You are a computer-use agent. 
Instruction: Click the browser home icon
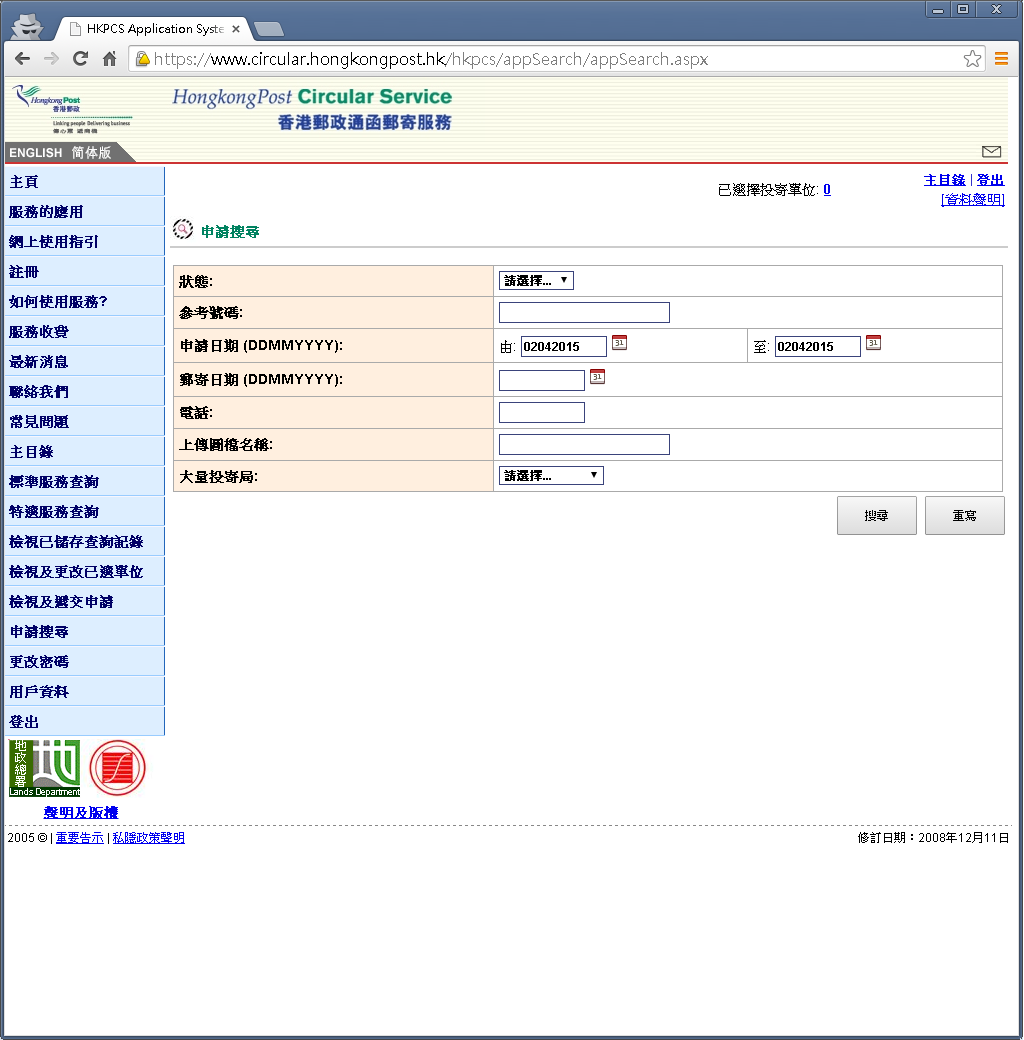pyautogui.click(x=108, y=59)
